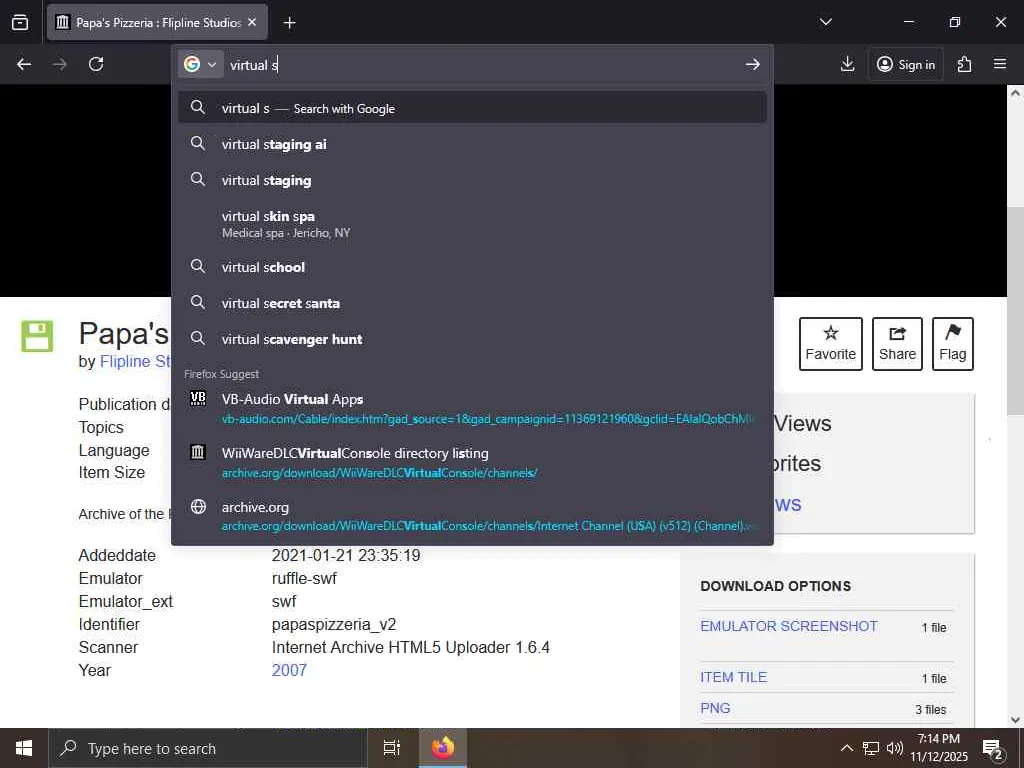This screenshot has height=768, width=1024.
Task: Click the green floppy disk software icon
Action: coord(37,336)
